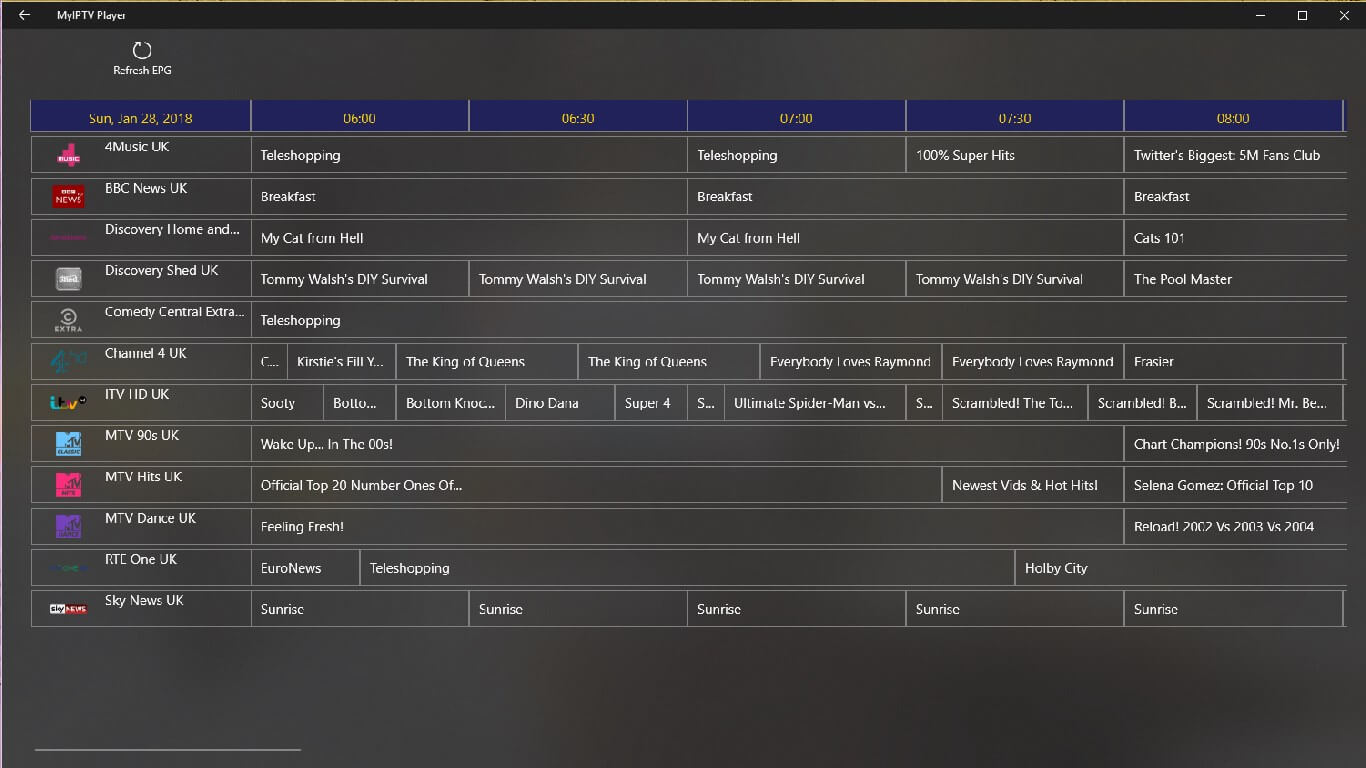Image resolution: width=1366 pixels, height=768 pixels.
Task: Select the BBC News channel icon
Action: coord(66,195)
